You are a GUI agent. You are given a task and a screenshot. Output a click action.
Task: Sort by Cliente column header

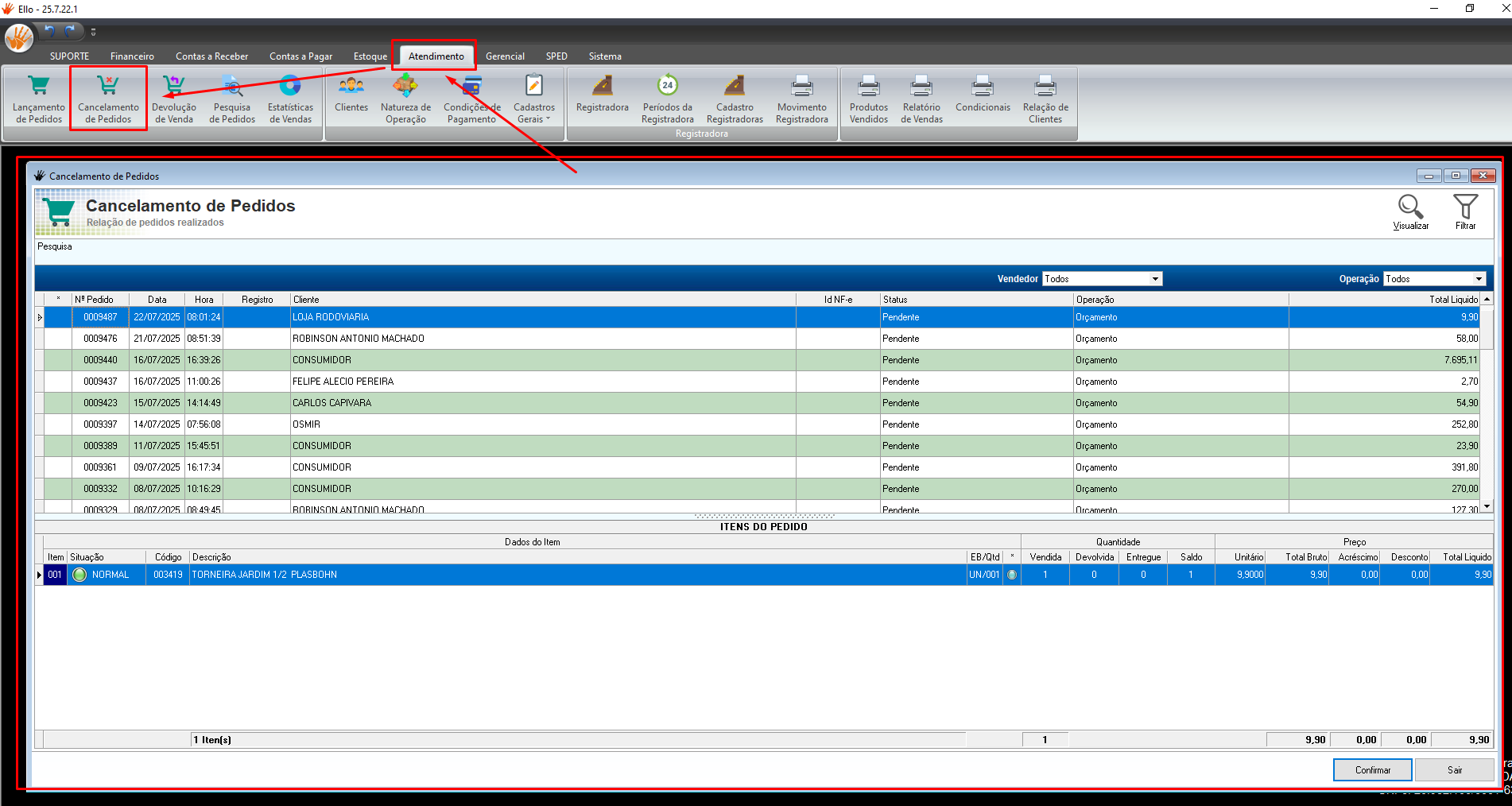[543, 300]
